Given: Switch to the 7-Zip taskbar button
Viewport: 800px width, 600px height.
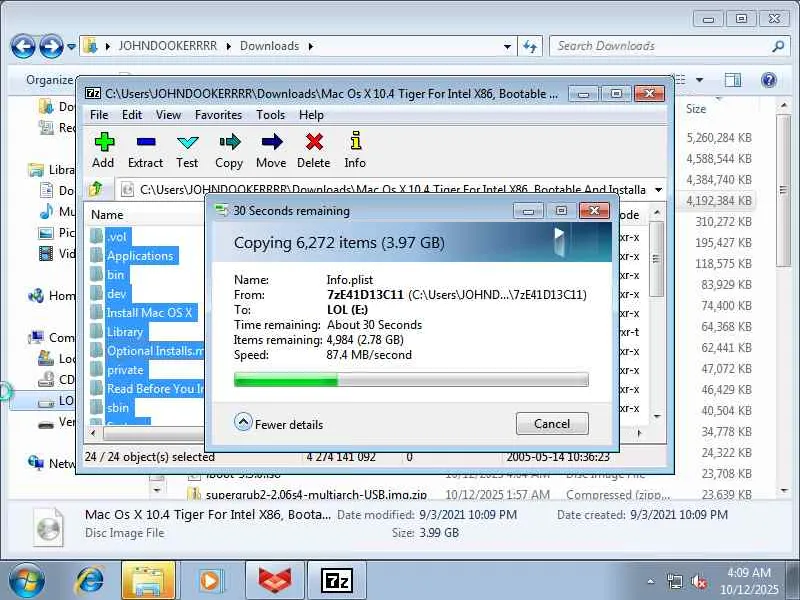Looking at the screenshot, I should coord(337,581).
